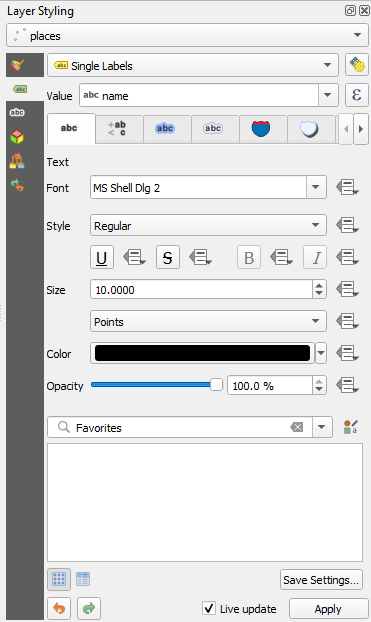Click the Opacity slider handle
Screen dimensions: 371x622
coord(216,384)
